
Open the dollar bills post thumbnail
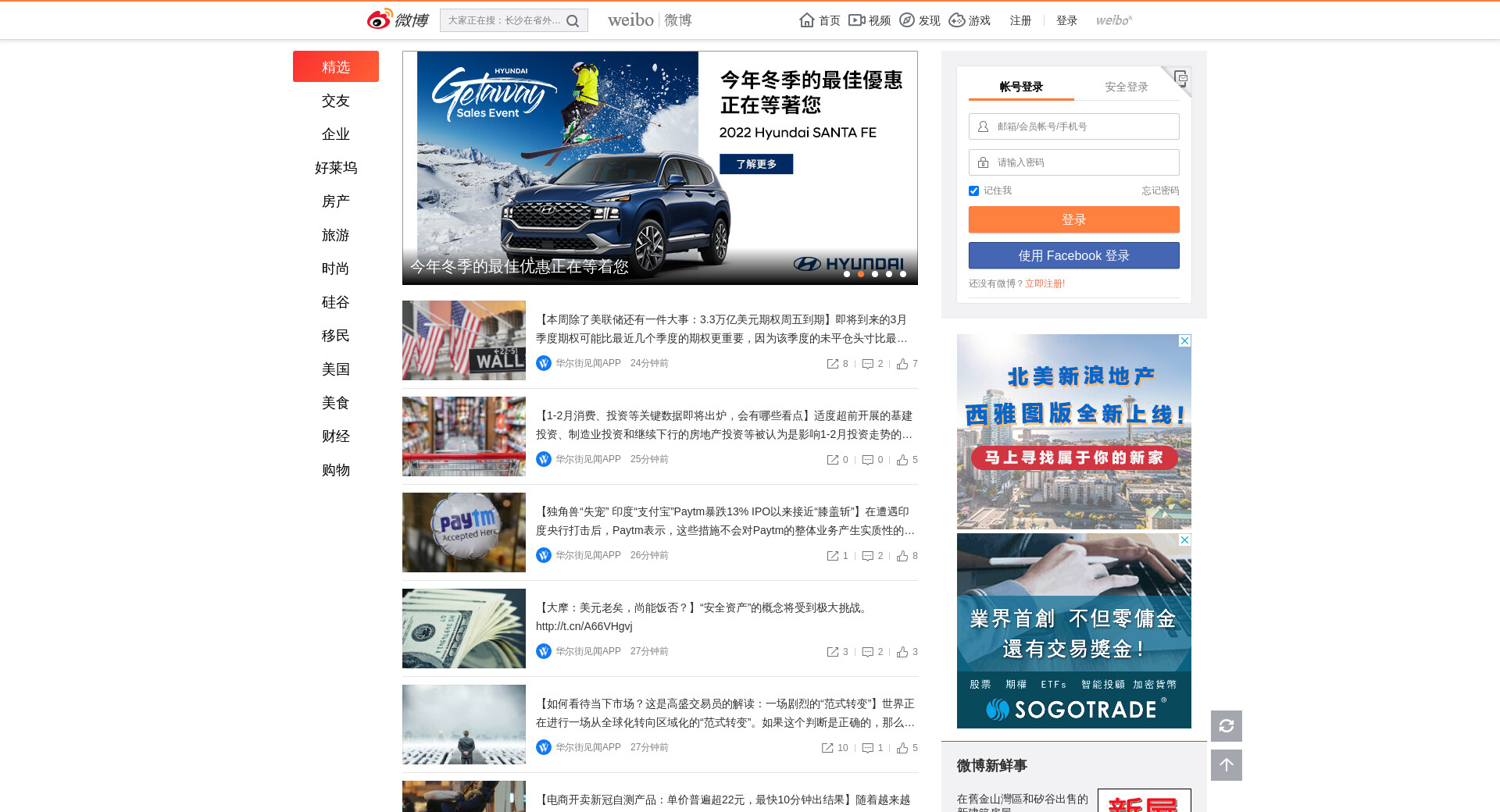tap(464, 629)
